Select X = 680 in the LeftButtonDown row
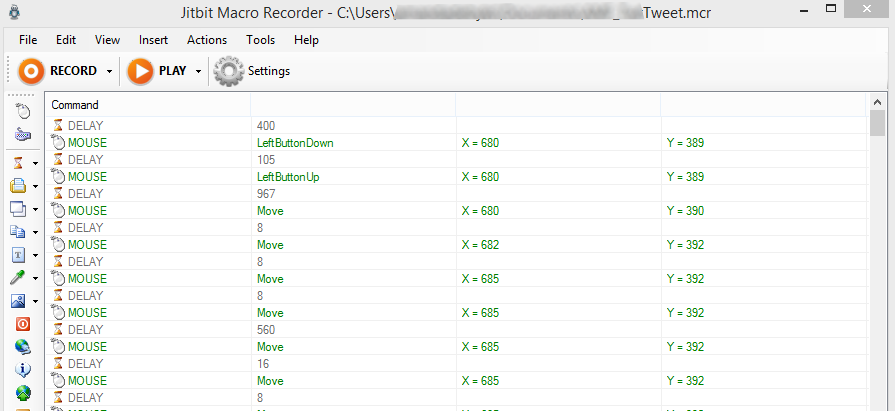This screenshot has height=411, width=895. coord(480,143)
